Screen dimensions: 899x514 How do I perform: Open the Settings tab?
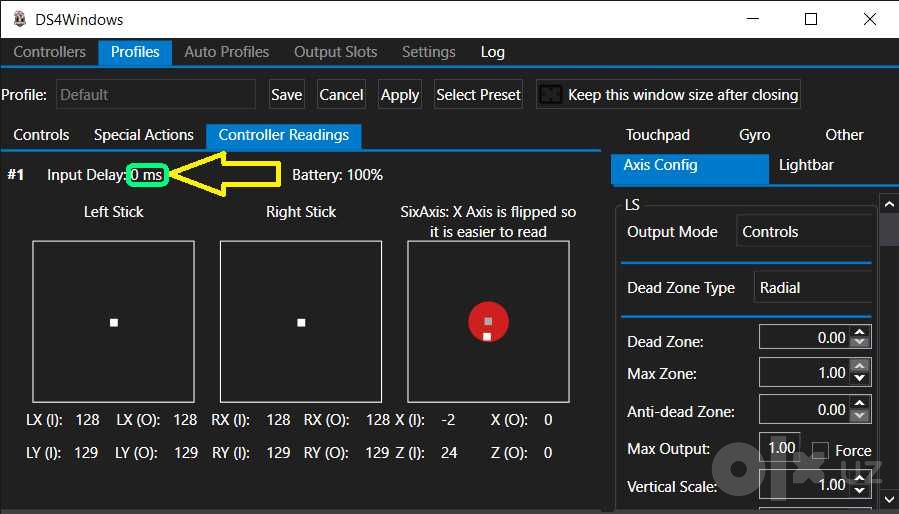click(x=428, y=52)
